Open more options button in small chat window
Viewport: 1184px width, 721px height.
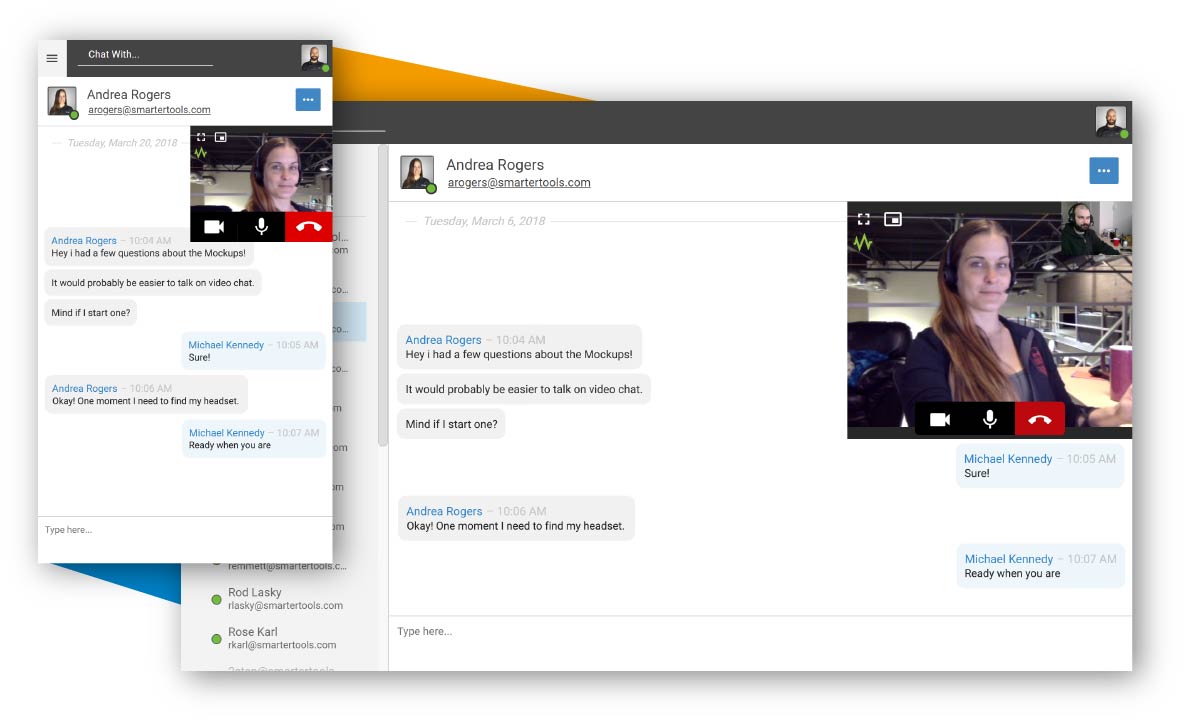point(308,100)
